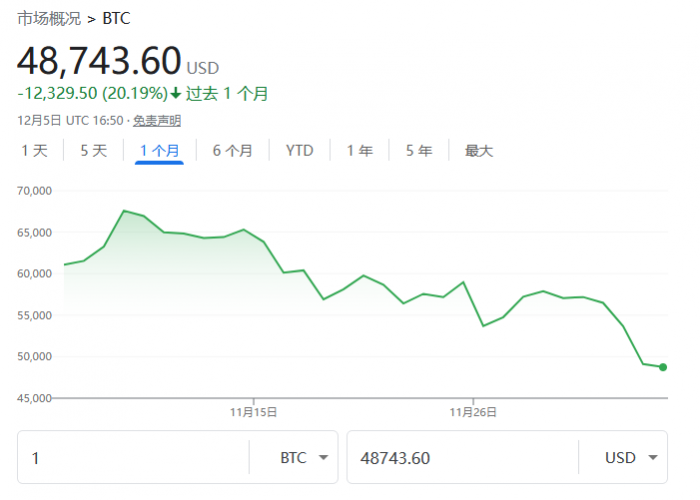Select the 1 年 range tab
The width and height of the screenshot is (700, 500).
click(360, 151)
